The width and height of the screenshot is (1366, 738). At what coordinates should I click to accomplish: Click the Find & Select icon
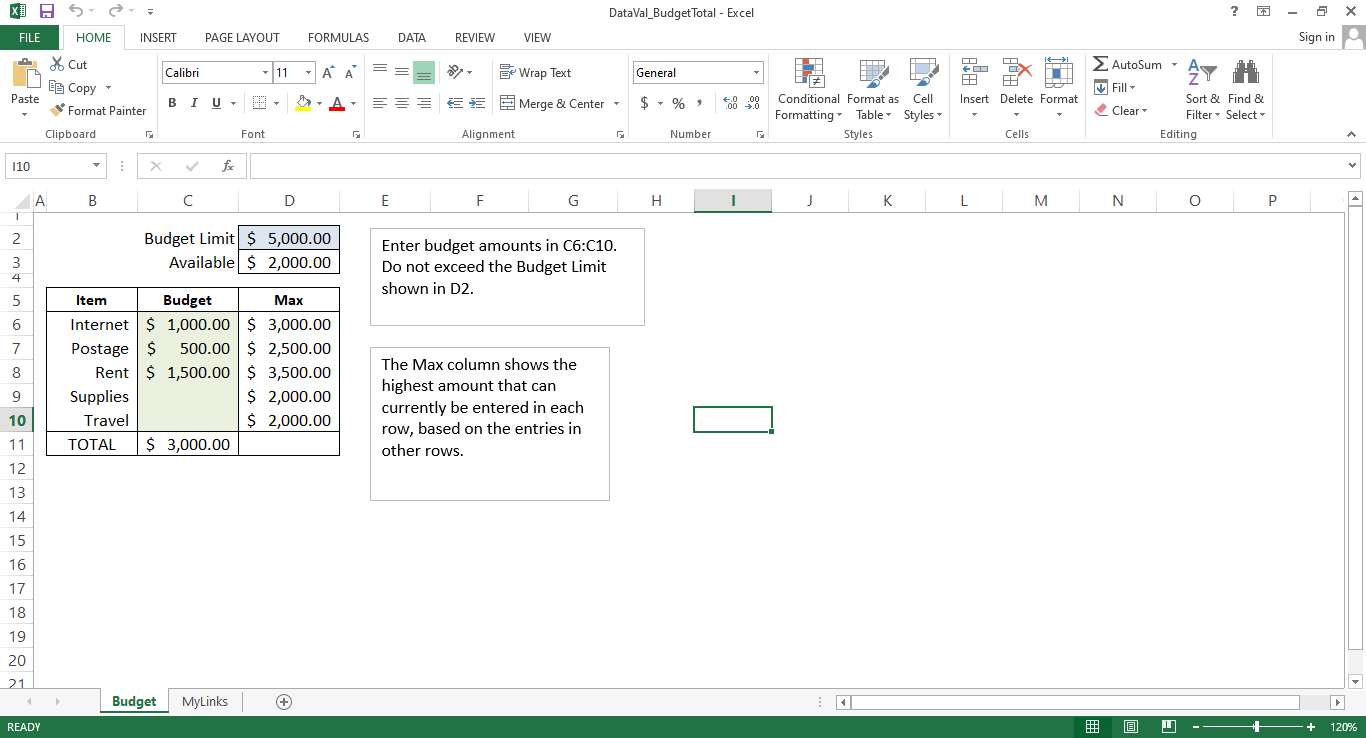tap(1245, 89)
